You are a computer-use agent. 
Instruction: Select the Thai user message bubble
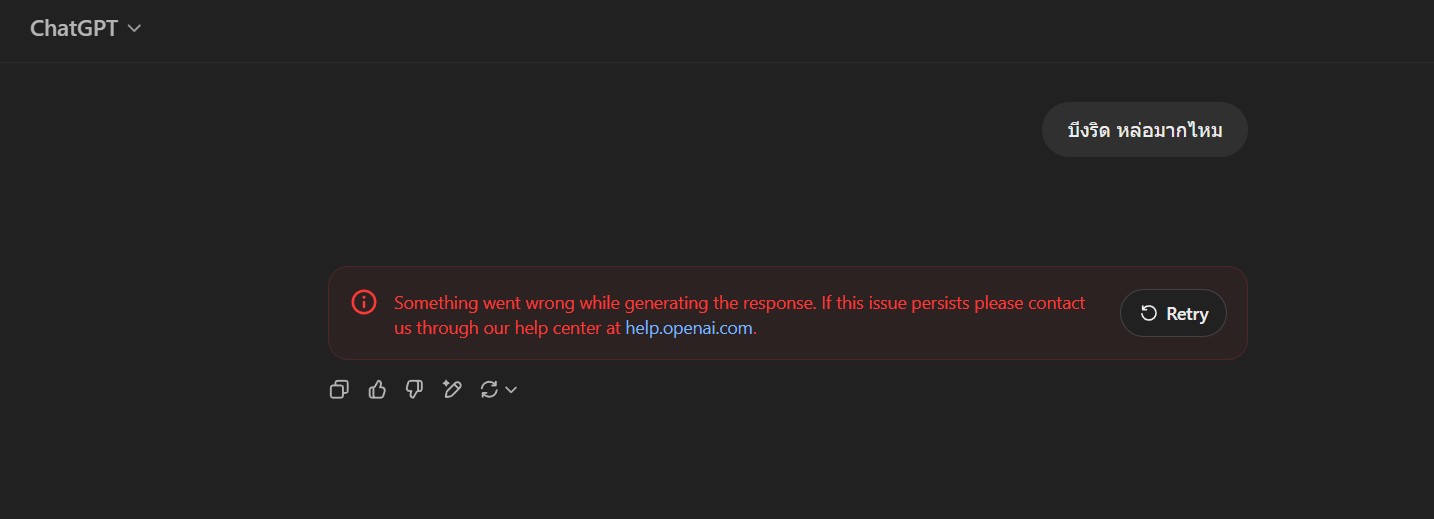click(x=1145, y=130)
